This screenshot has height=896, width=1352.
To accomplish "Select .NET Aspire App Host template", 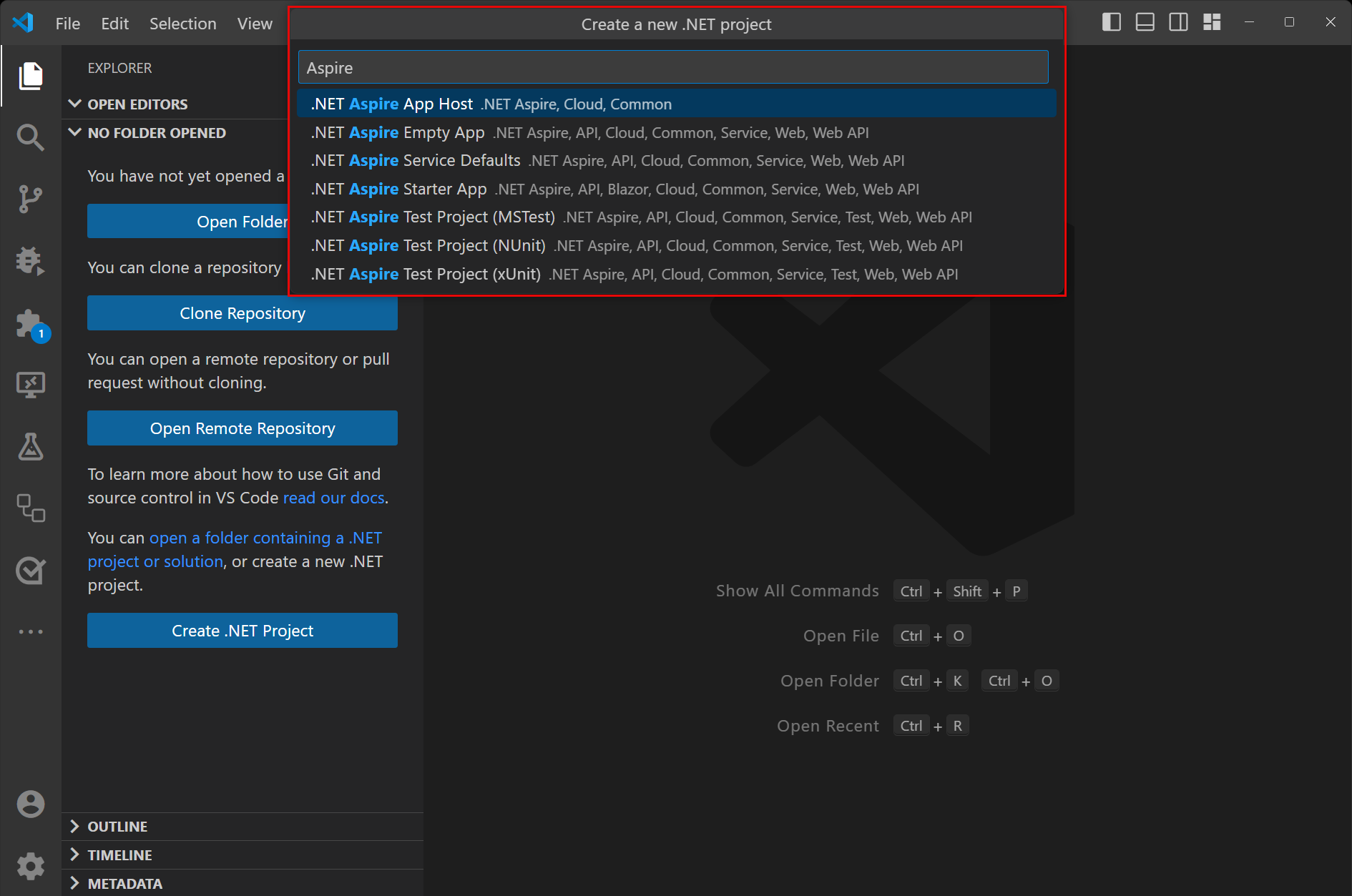I will pyautogui.click(x=677, y=104).
